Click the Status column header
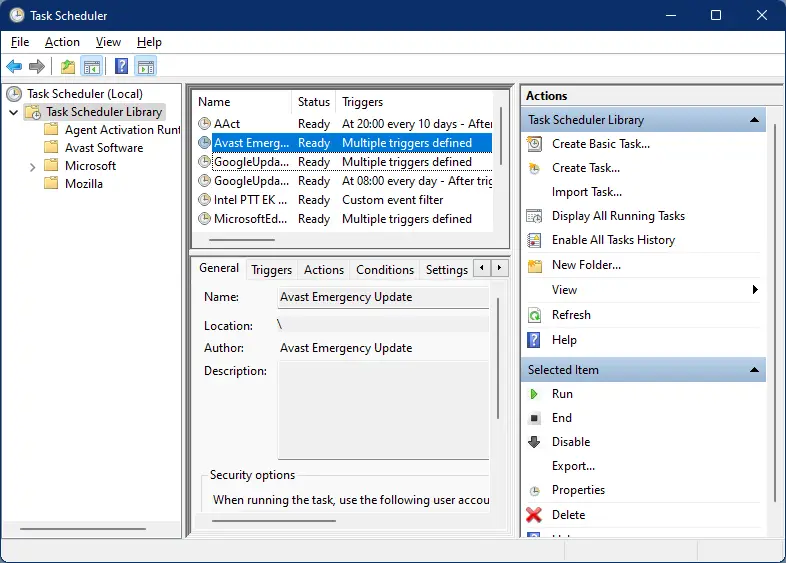 [314, 102]
